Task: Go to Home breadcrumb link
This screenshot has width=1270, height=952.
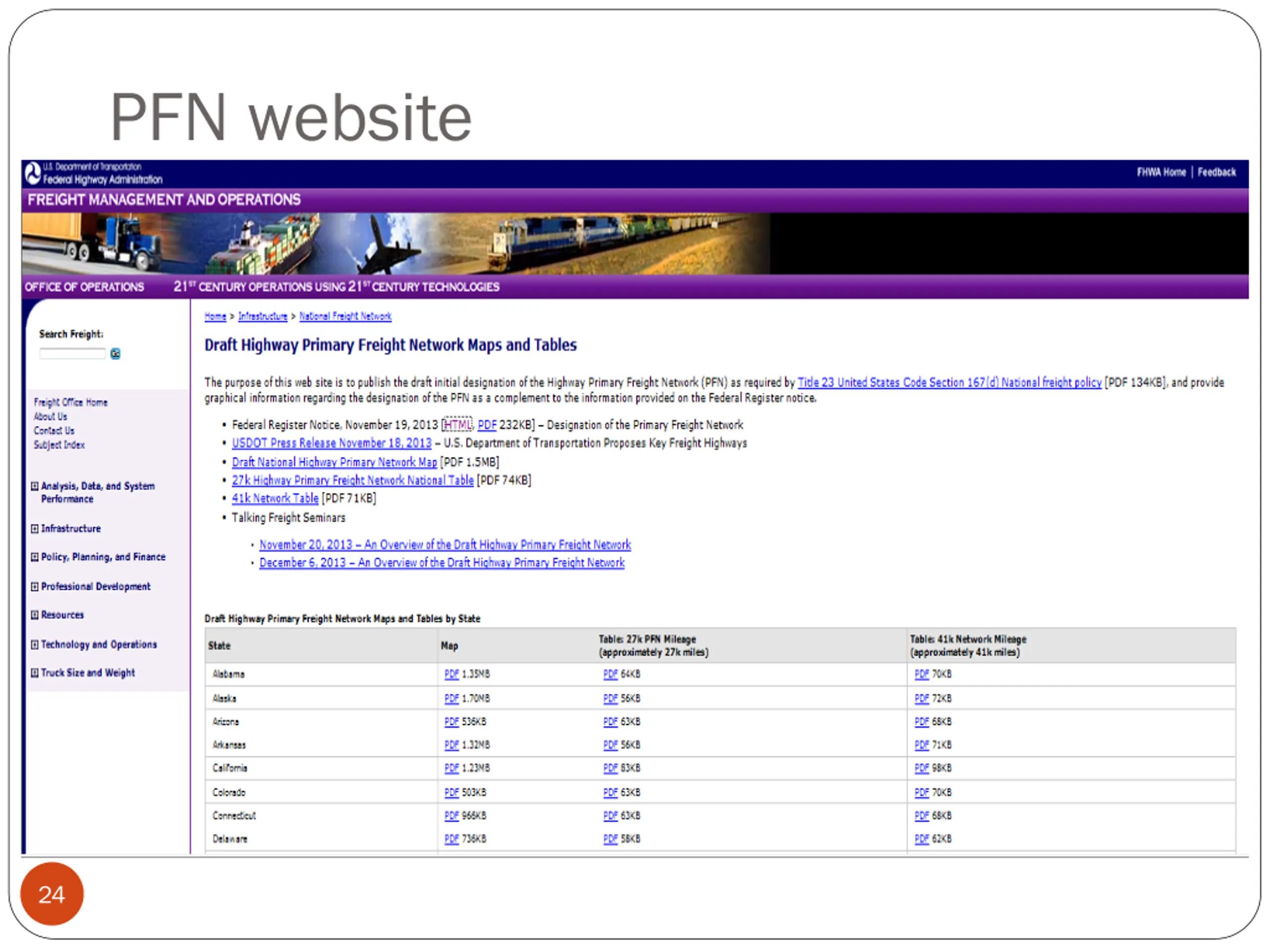Action: (x=215, y=316)
